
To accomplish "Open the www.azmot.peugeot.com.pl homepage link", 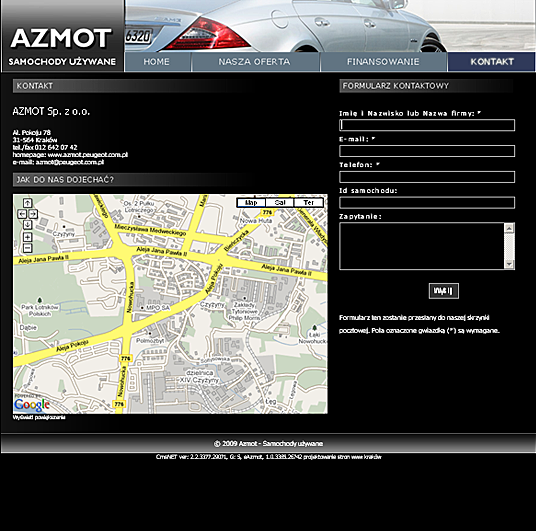I will 88,155.
